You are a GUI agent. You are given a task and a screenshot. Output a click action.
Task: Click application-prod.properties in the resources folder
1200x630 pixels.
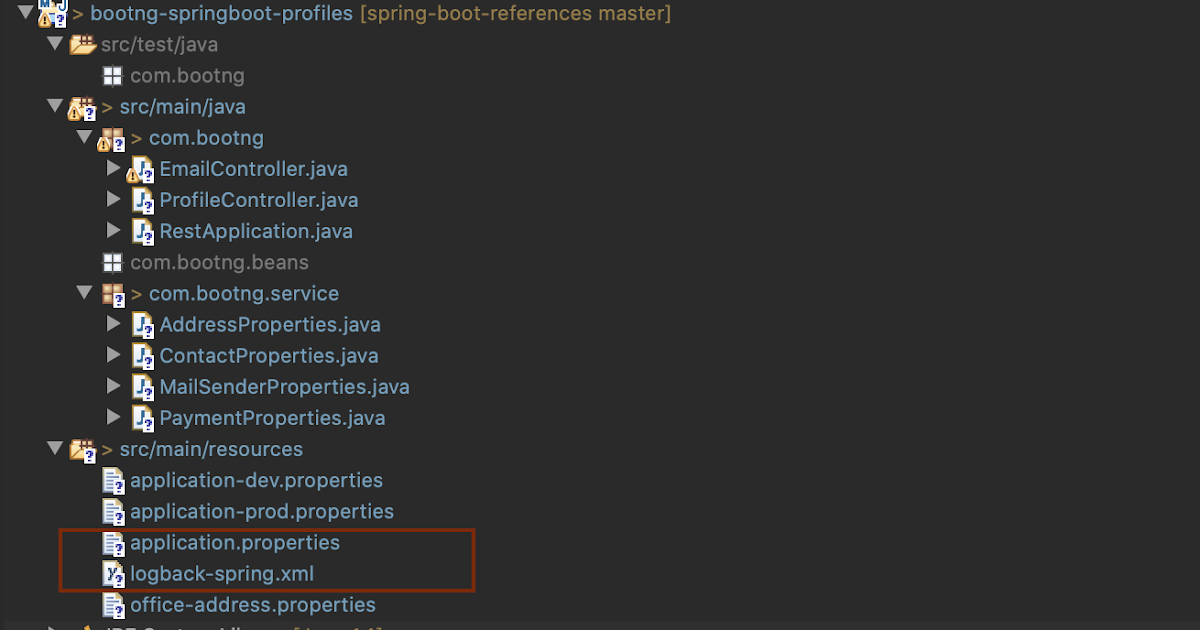(262, 511)
